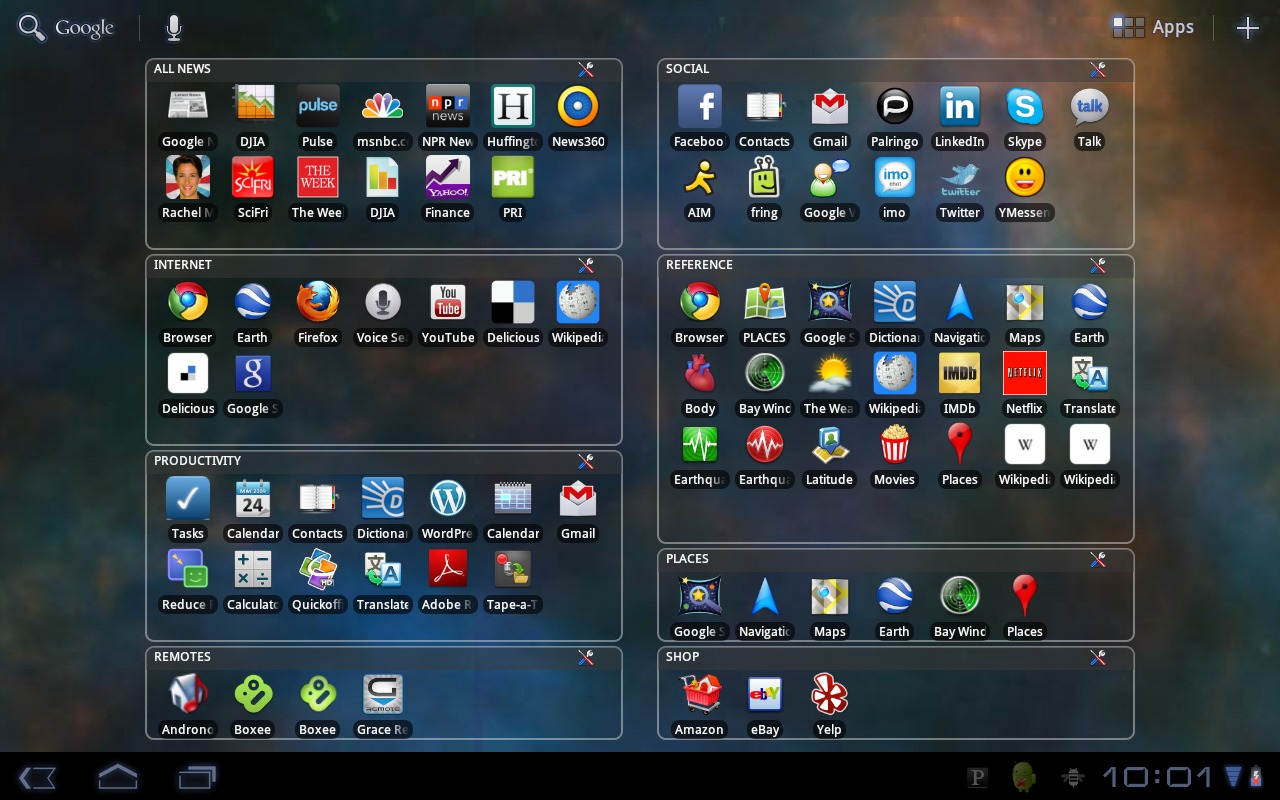
Task: Open Adobe Reader app
Action: pos(447,569)
